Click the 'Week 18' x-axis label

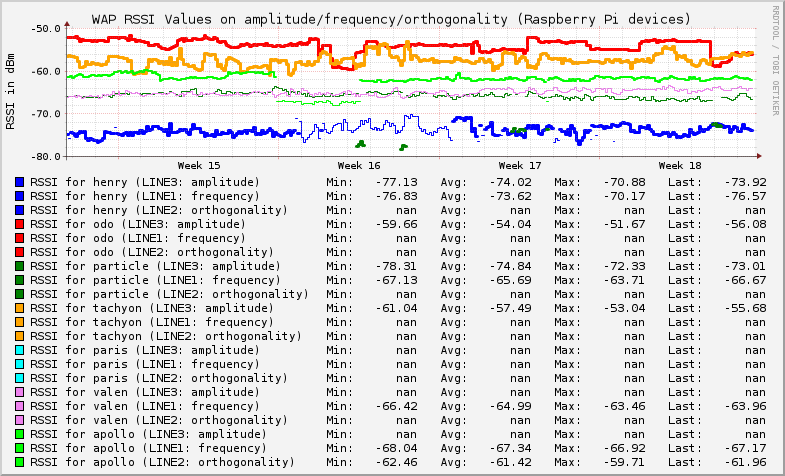tap(680, 166)
